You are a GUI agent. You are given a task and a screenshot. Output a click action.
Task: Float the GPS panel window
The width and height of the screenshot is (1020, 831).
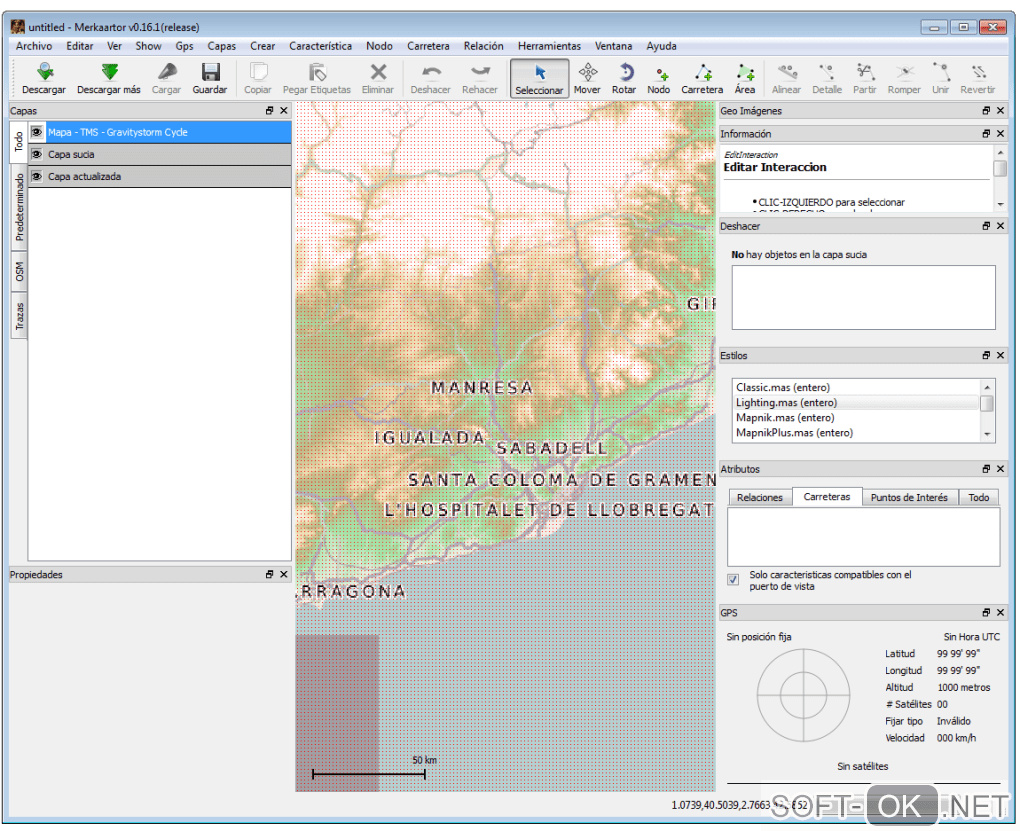pos(986,613)
